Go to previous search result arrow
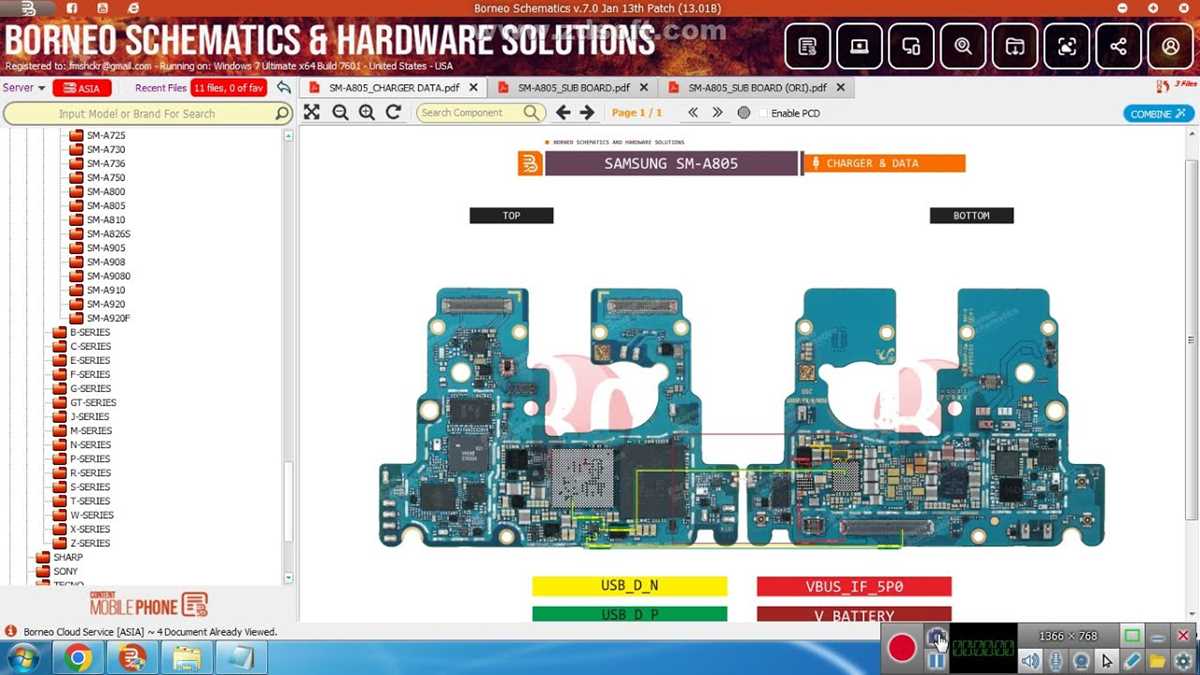The image size is (1200, 675). point(563,113)
